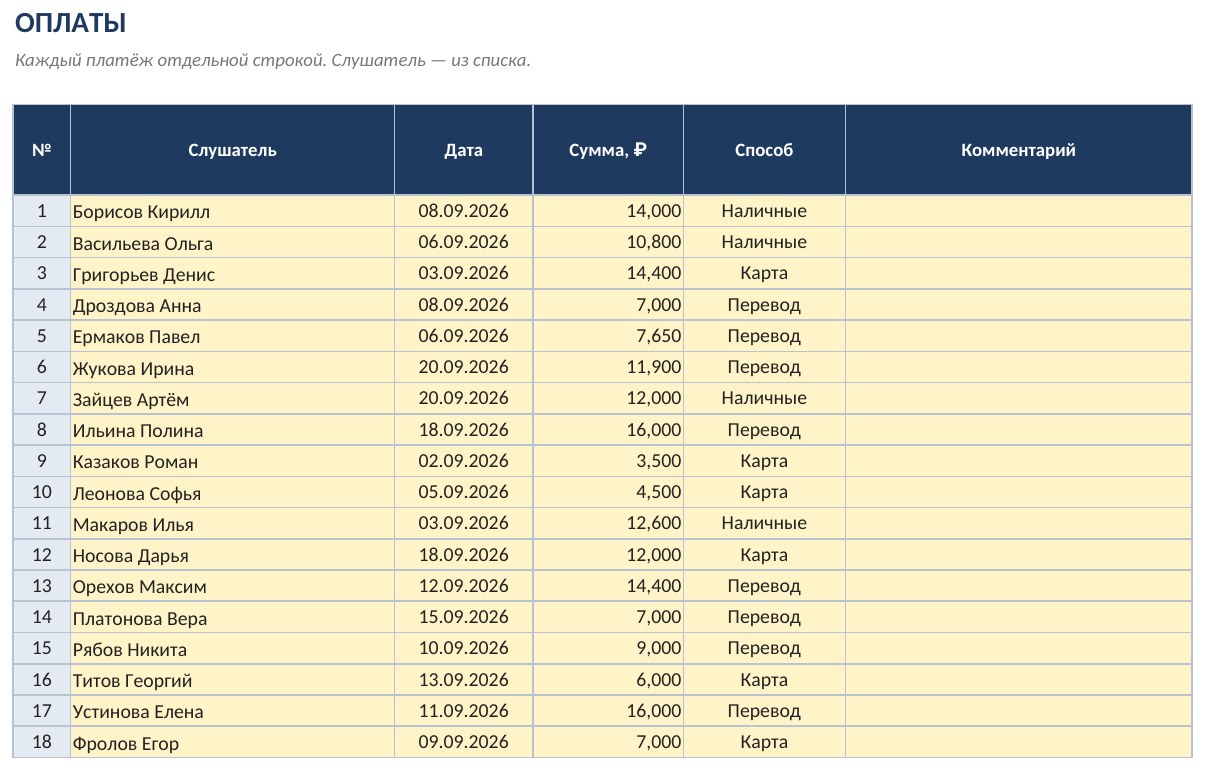Click the date 05.09.2026
1205x770 pixels.
(x=463, y=492)
